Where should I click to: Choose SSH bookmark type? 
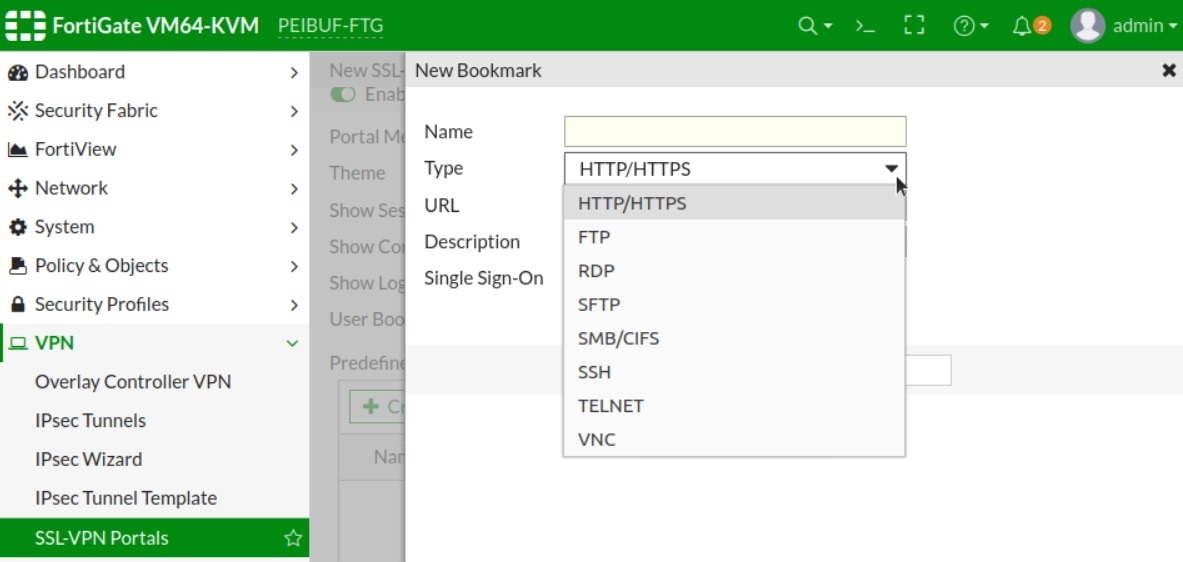(734, 372)
